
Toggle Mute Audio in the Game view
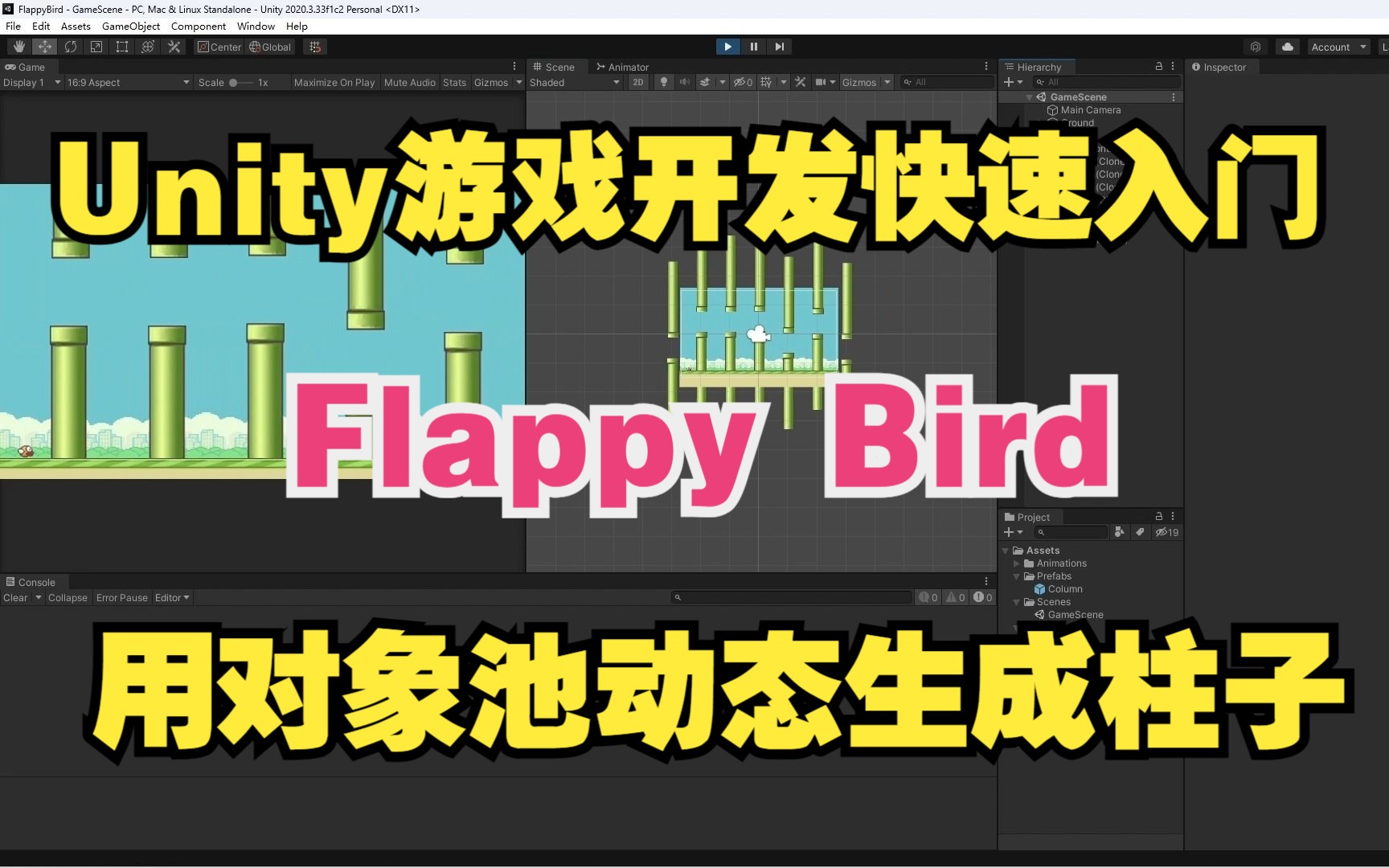[x=409, y=81]
